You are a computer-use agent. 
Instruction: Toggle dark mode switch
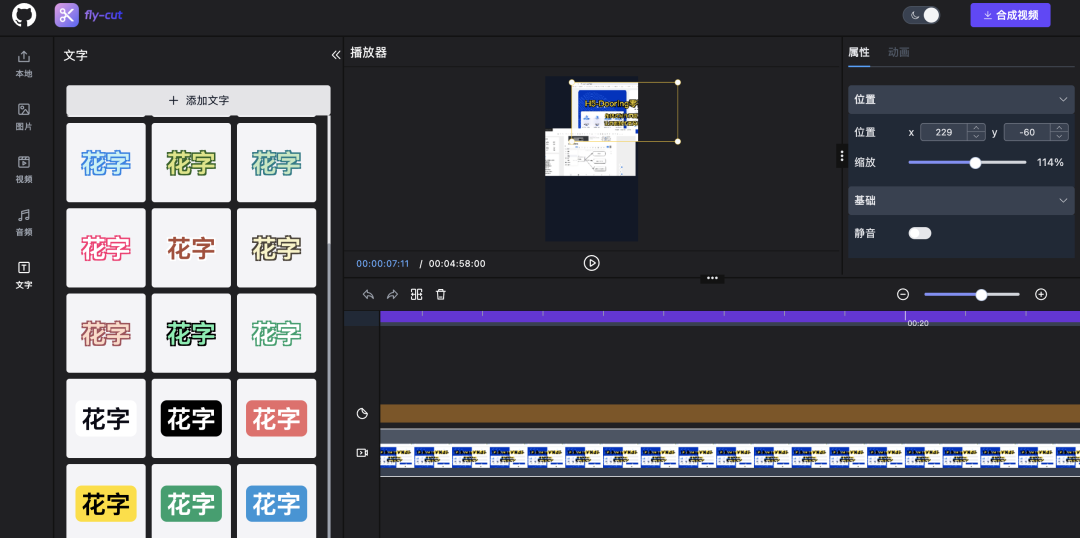(922, 15)
